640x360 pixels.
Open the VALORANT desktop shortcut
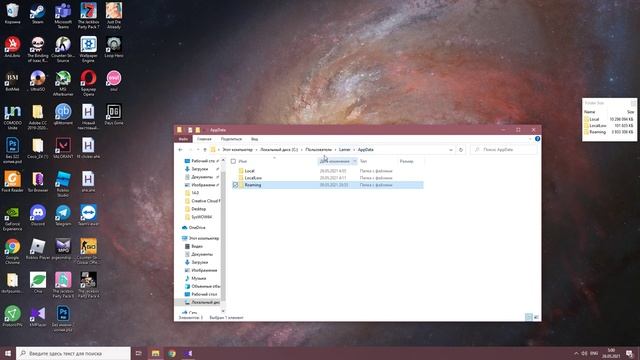point(63,148)
